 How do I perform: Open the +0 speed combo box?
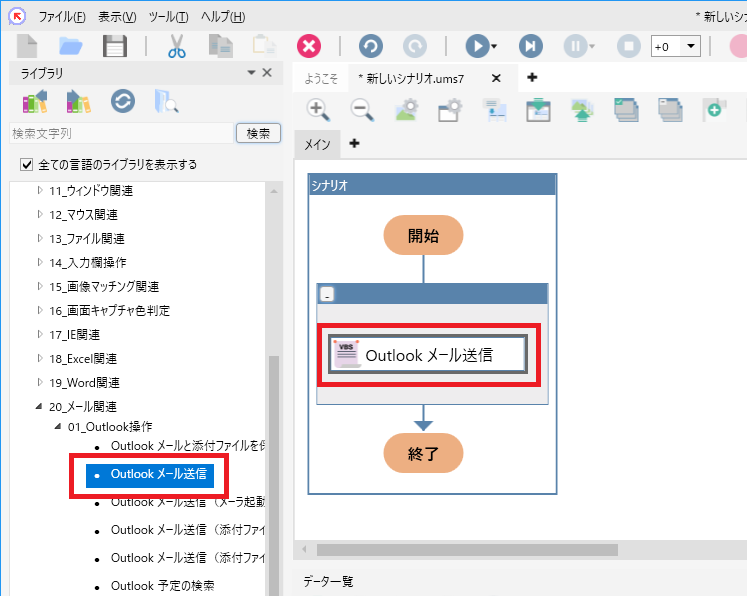[676, 46]
